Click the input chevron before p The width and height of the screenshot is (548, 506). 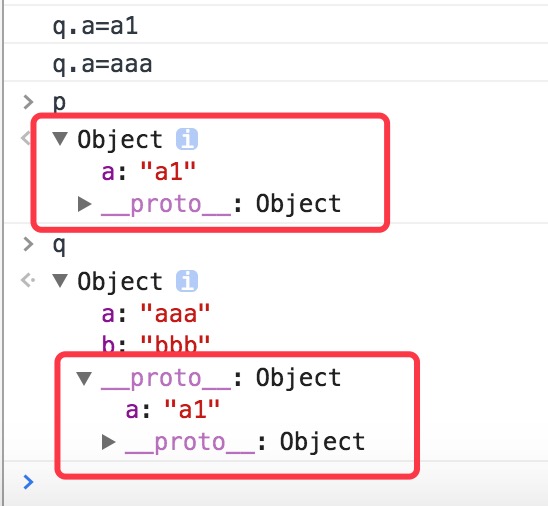click(28, 102)
